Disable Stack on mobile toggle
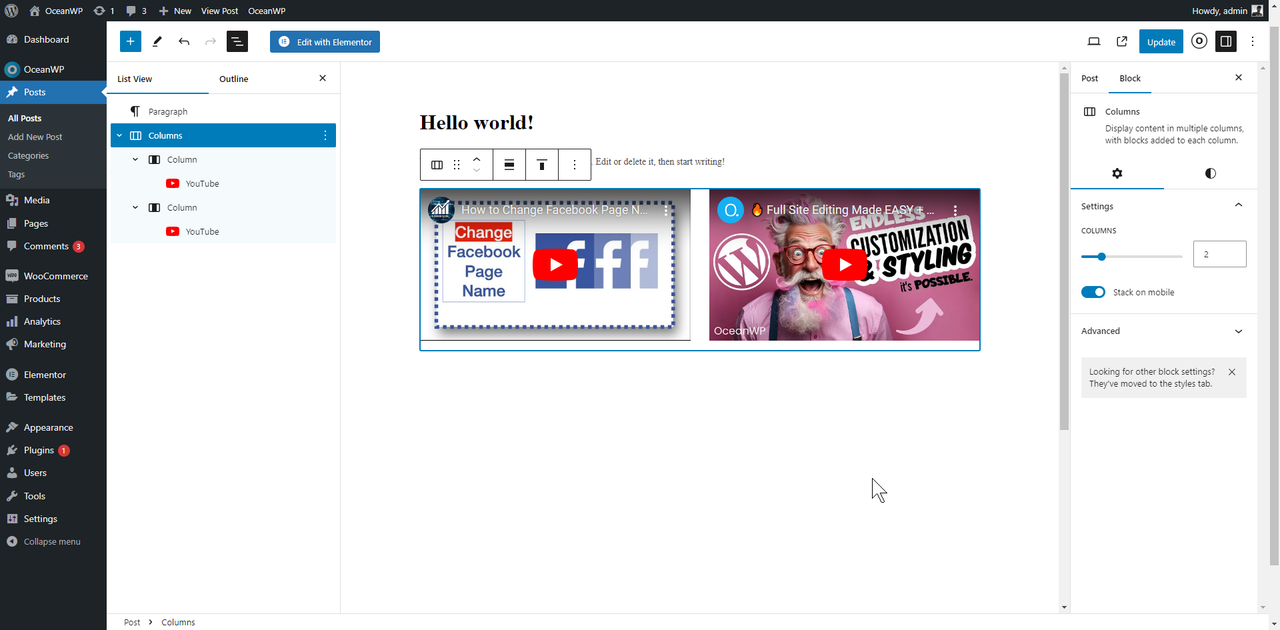Viewport: 1280px width, 630px height. tap(1093, 292)
